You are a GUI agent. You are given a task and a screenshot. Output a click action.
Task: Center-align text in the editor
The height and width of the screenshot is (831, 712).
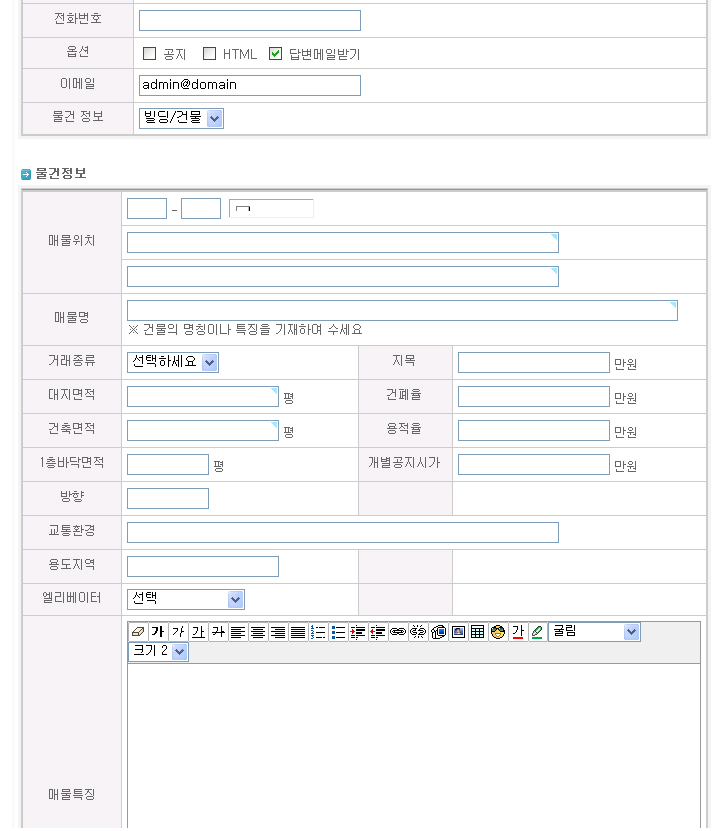(258, 632)
